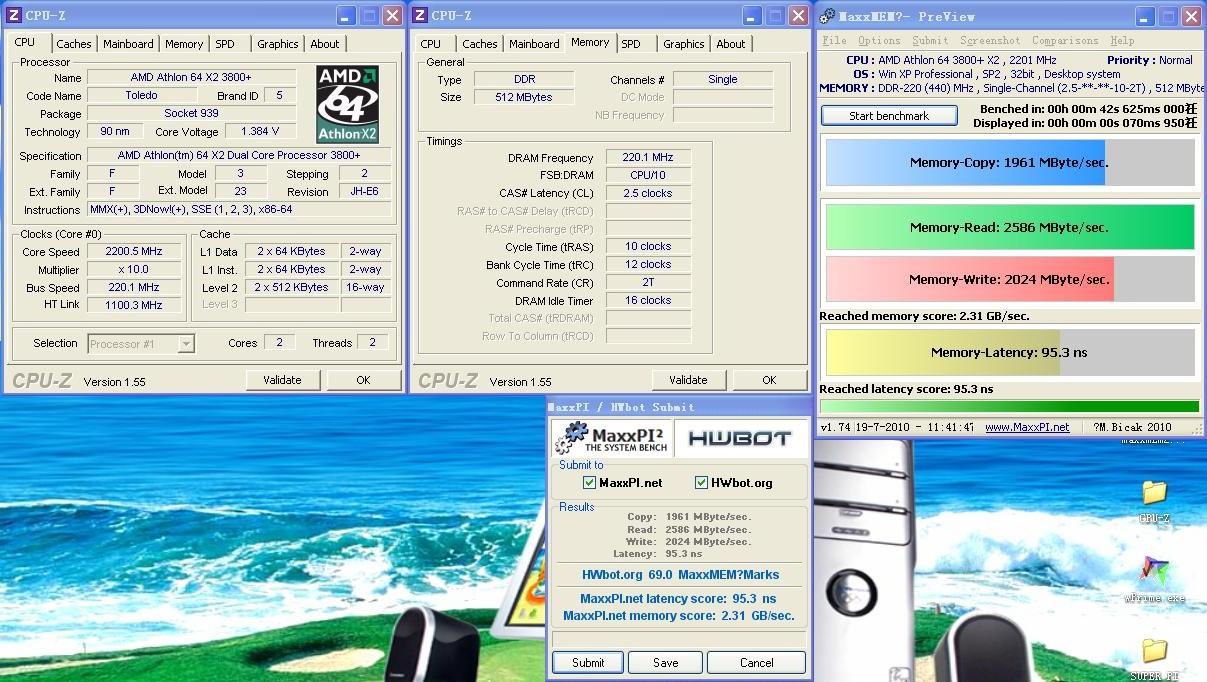
Task: Click Validate in the left CPU-Z window
Action: [282, 380]
